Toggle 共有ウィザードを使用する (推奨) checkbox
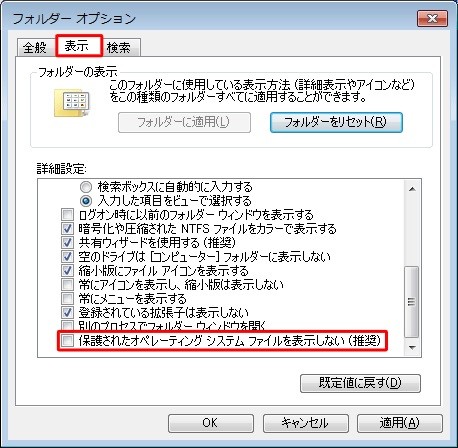458x448 pixels. [x=67, y=243]
